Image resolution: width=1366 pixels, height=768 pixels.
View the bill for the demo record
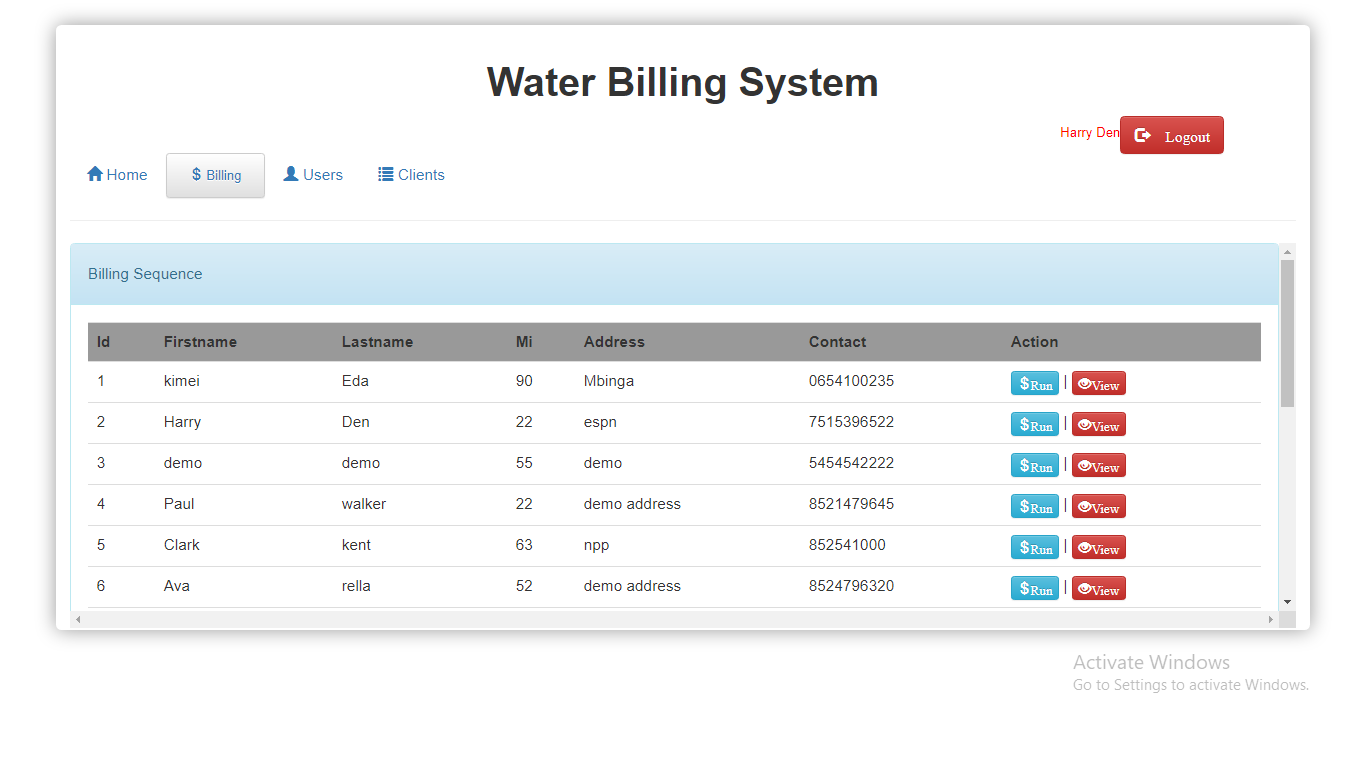tap(1098, 465)
